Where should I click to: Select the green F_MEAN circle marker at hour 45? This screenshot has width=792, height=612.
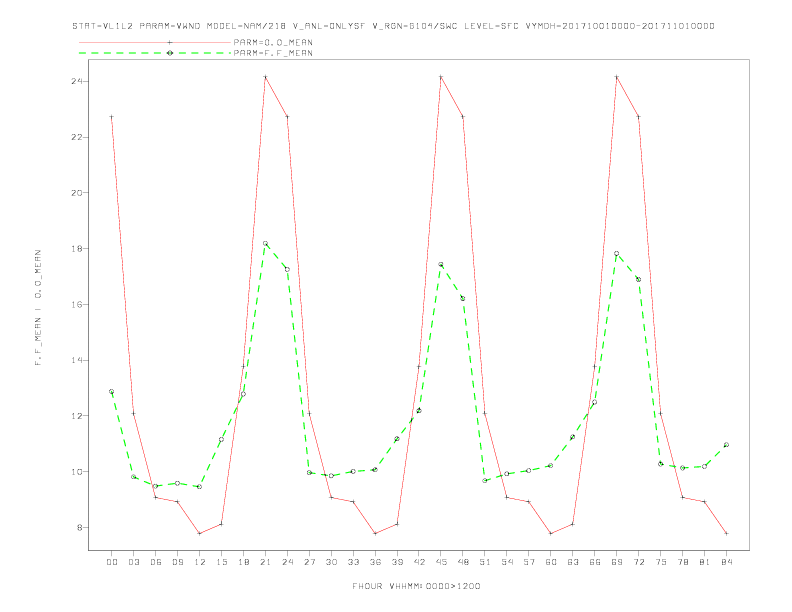441,265
